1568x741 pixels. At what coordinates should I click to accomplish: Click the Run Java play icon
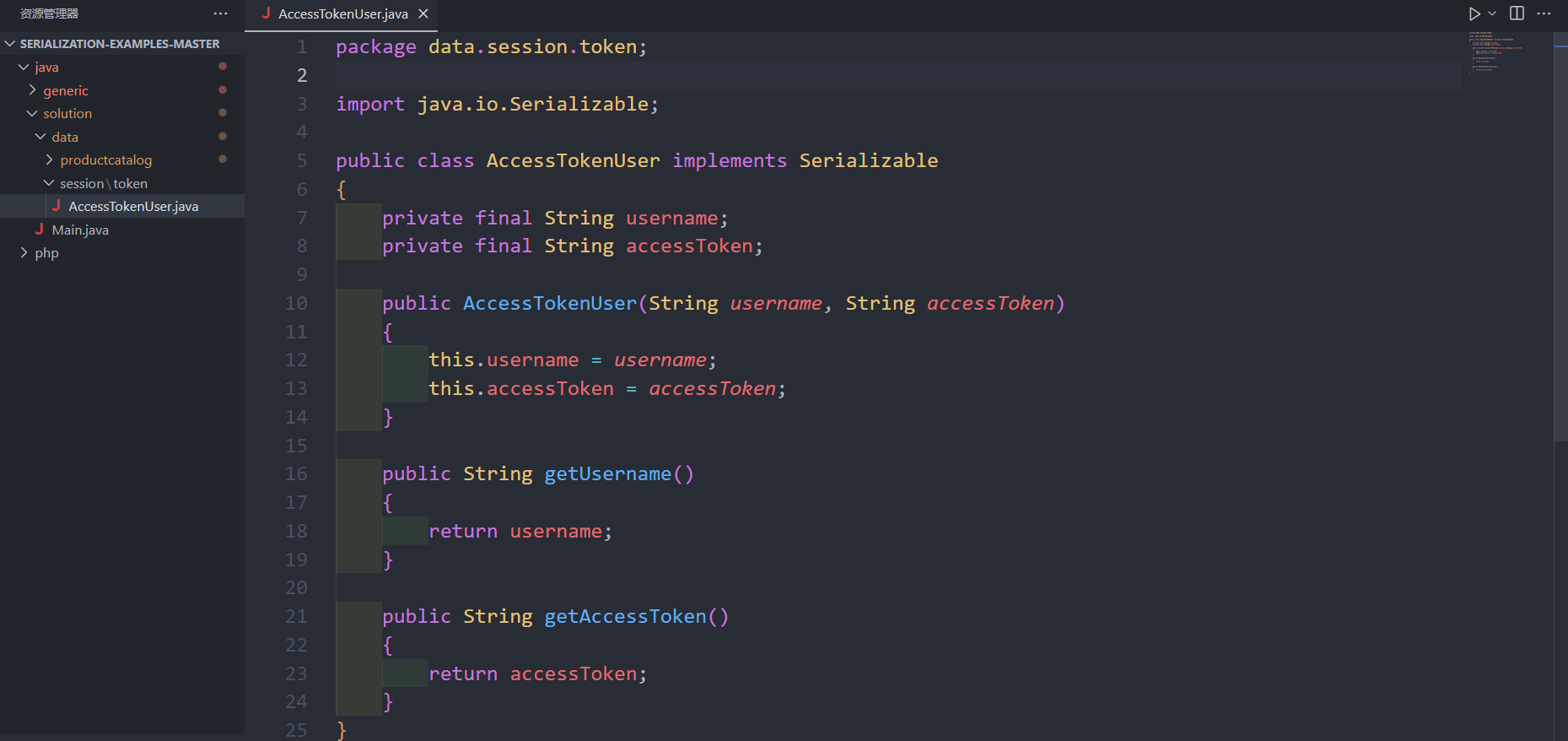point(1474,14)
